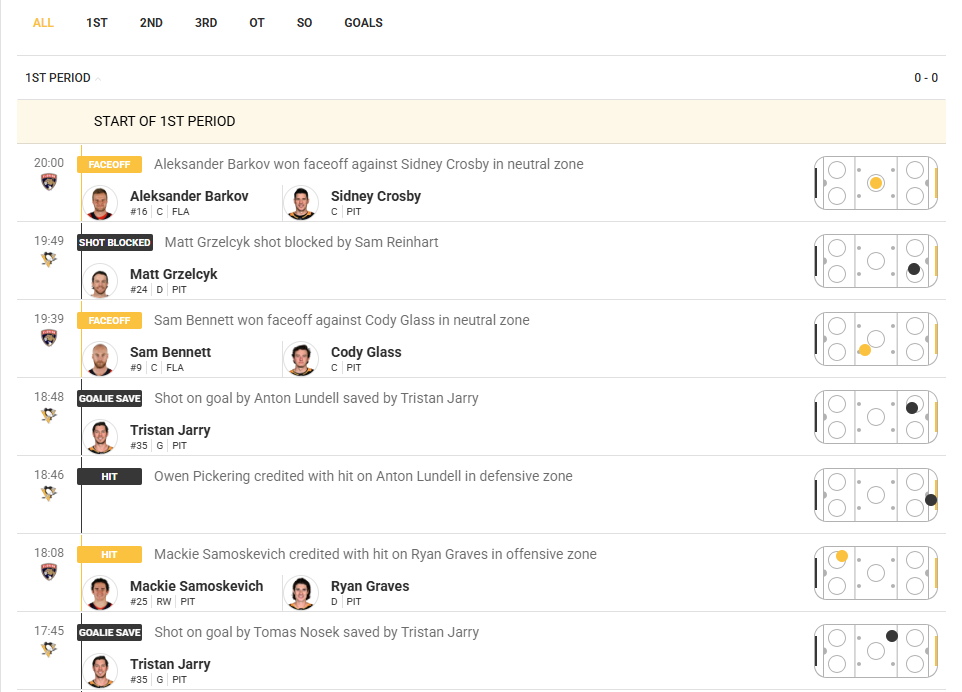Open Sam Bennett player name link
This screenshot has width=962, height=692.
point(171,352)
